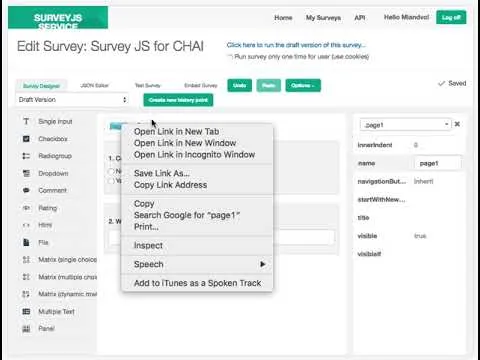Image resolution: width=480 pixels, height=360 pixels.
Task: Add a Checkbox question from toolbox
Action: click(26, 139)
